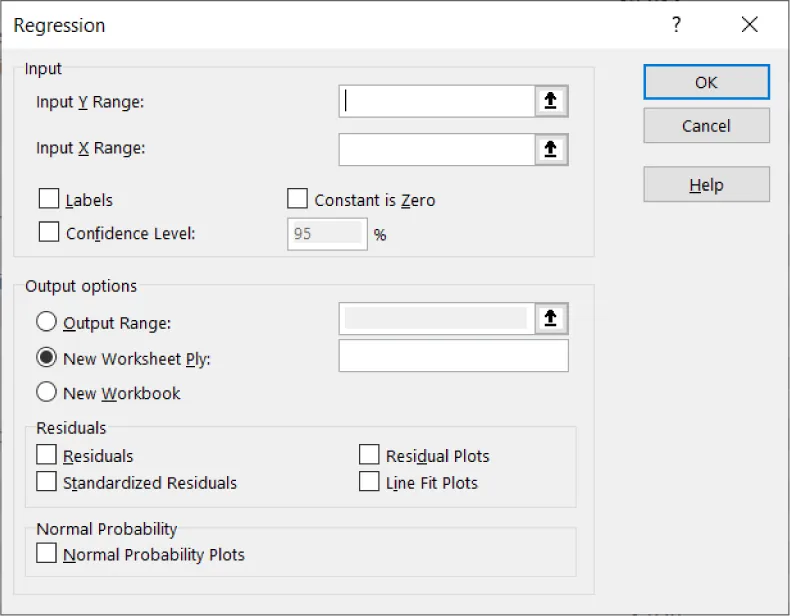Choose the New Worksheet Ply option
Image resolution: width=790 pixels, height=616 pixels.
pos(47,357)
